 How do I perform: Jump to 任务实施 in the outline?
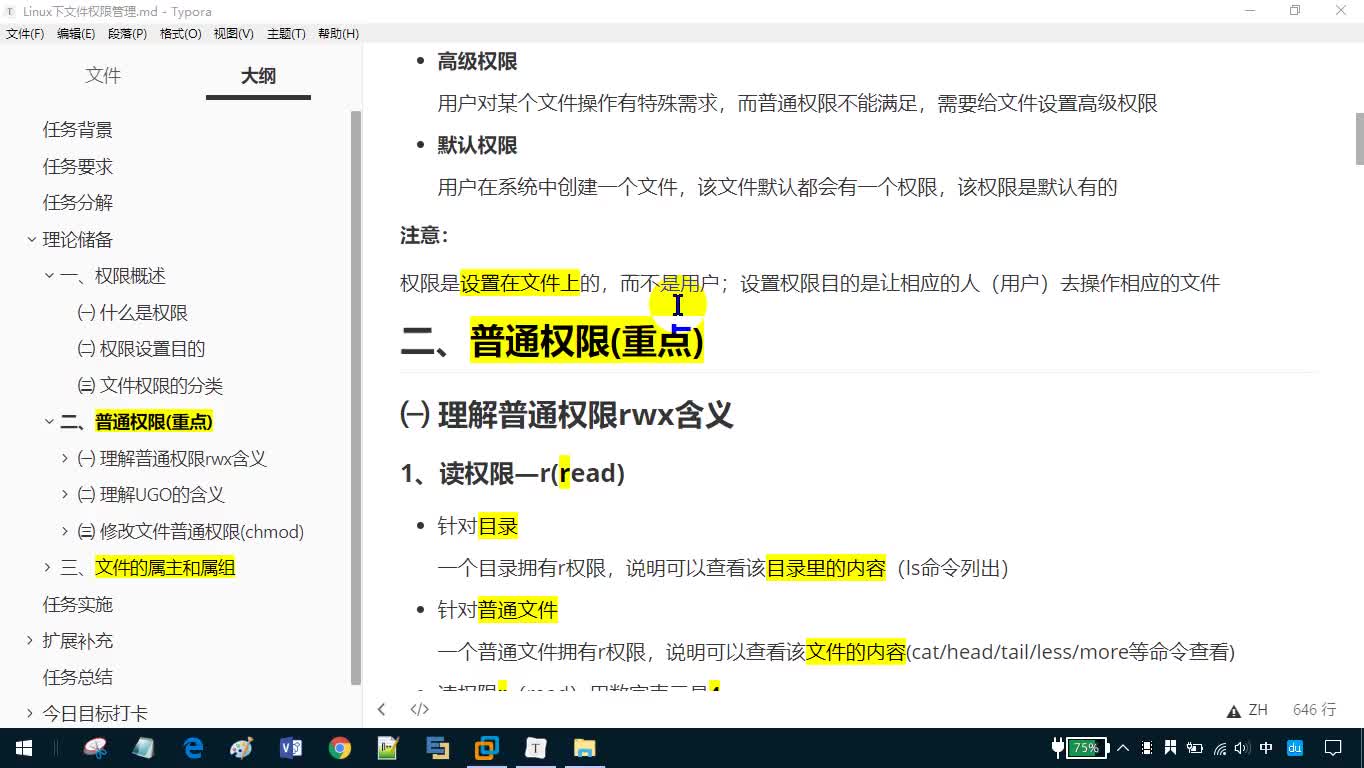click(78, 605)
